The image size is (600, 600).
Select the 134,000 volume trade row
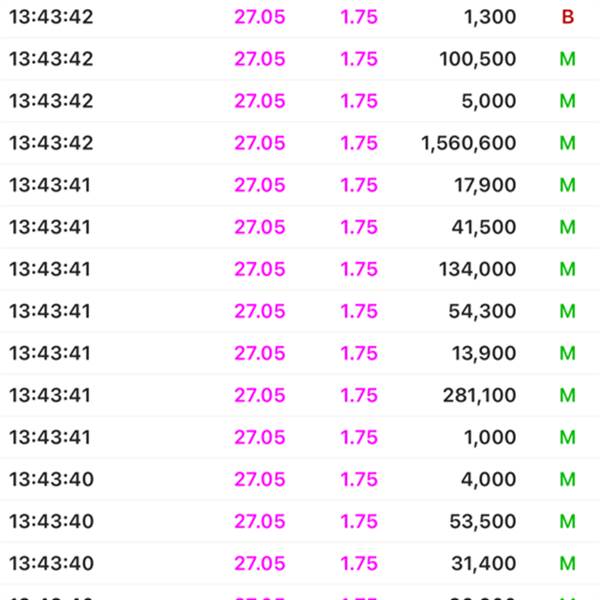point(300,269)
